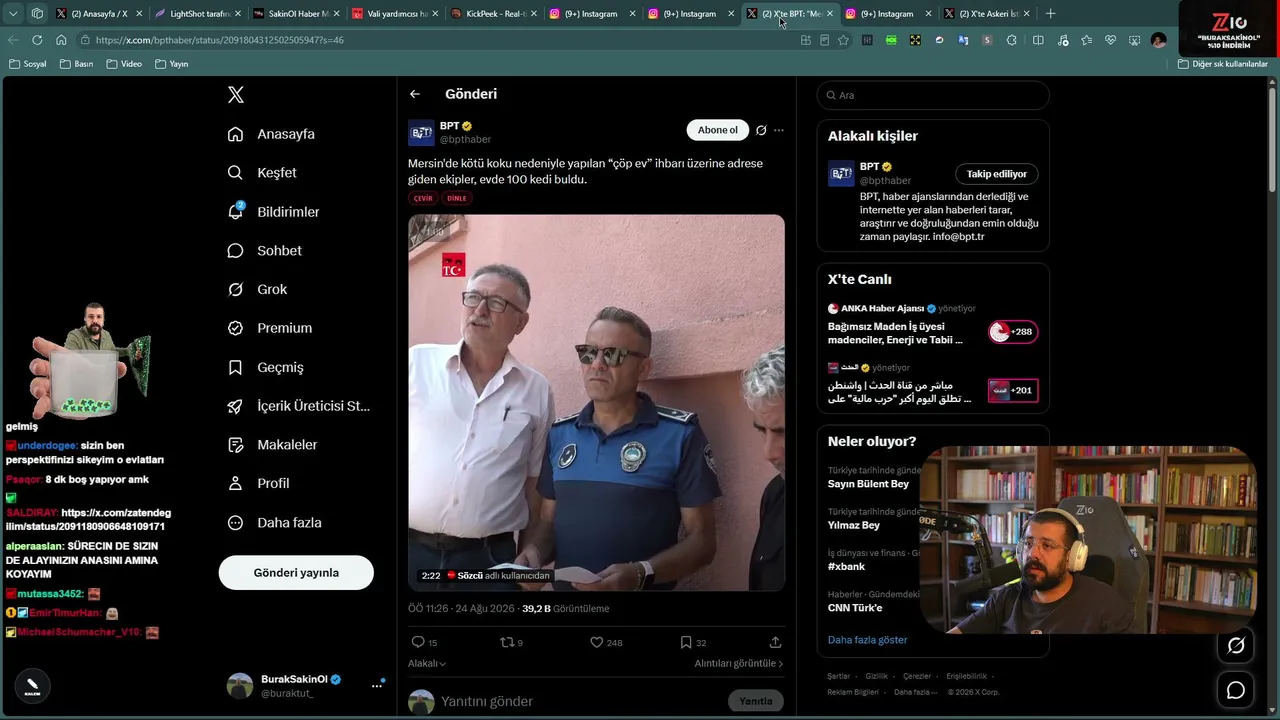This screenshot has height=720, width=1280.
Task: Open the Şartlar footer link
Action: click(x=839, y=677)
